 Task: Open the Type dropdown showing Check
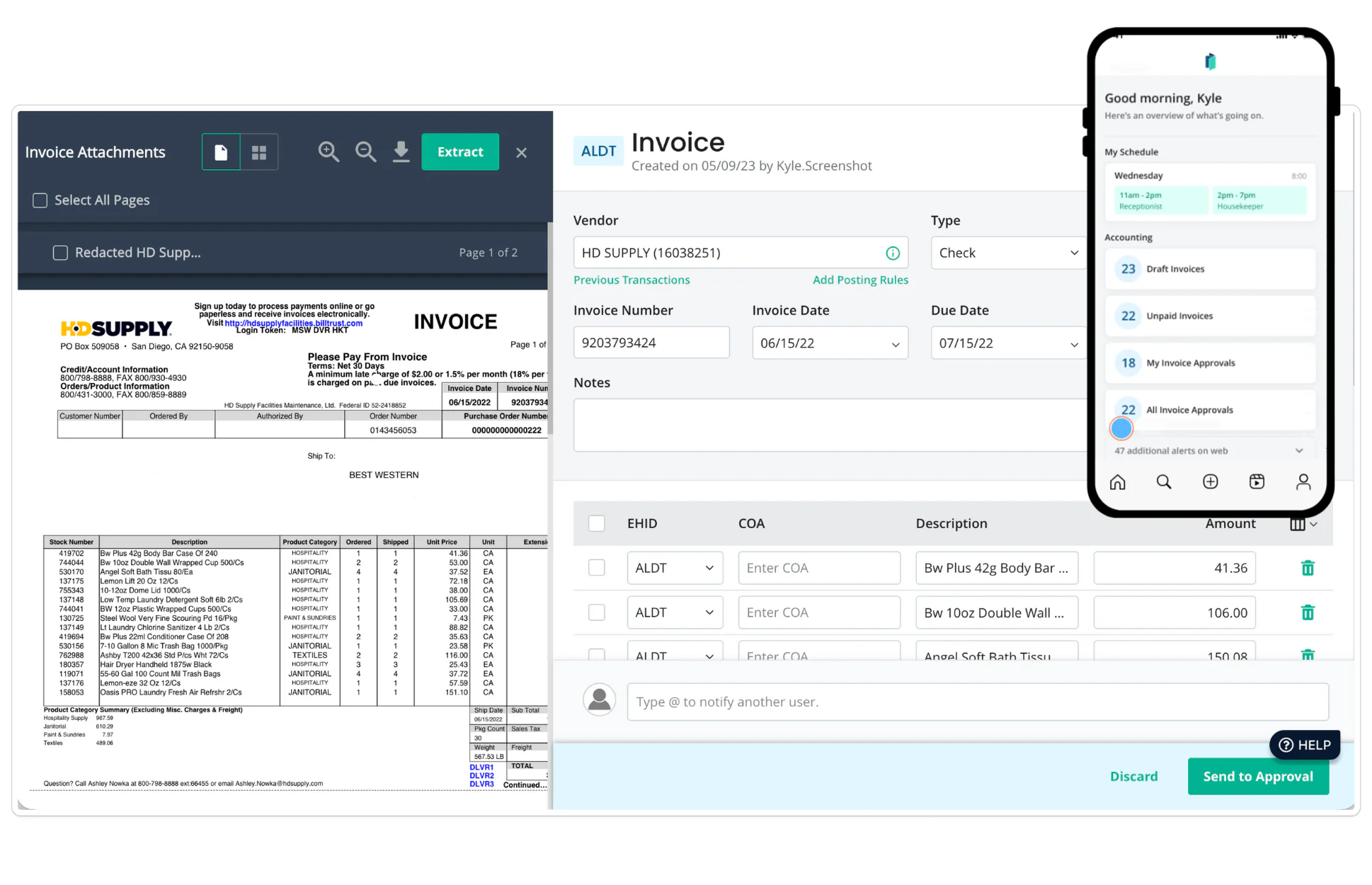[1008, 253]
